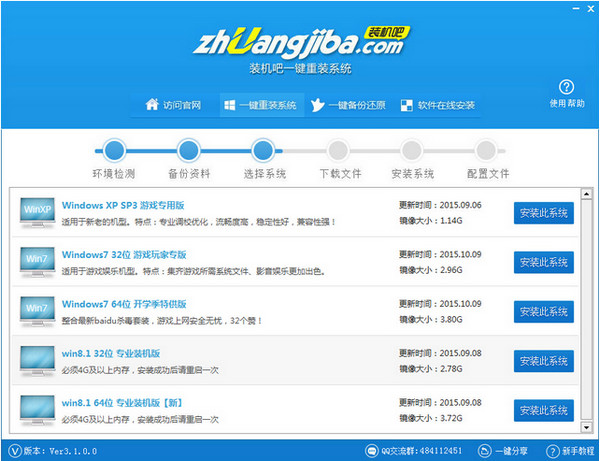Screen dimensions: 600x461
Task: Open the 访问官网 home tab
Action: (x=174, y=105)
